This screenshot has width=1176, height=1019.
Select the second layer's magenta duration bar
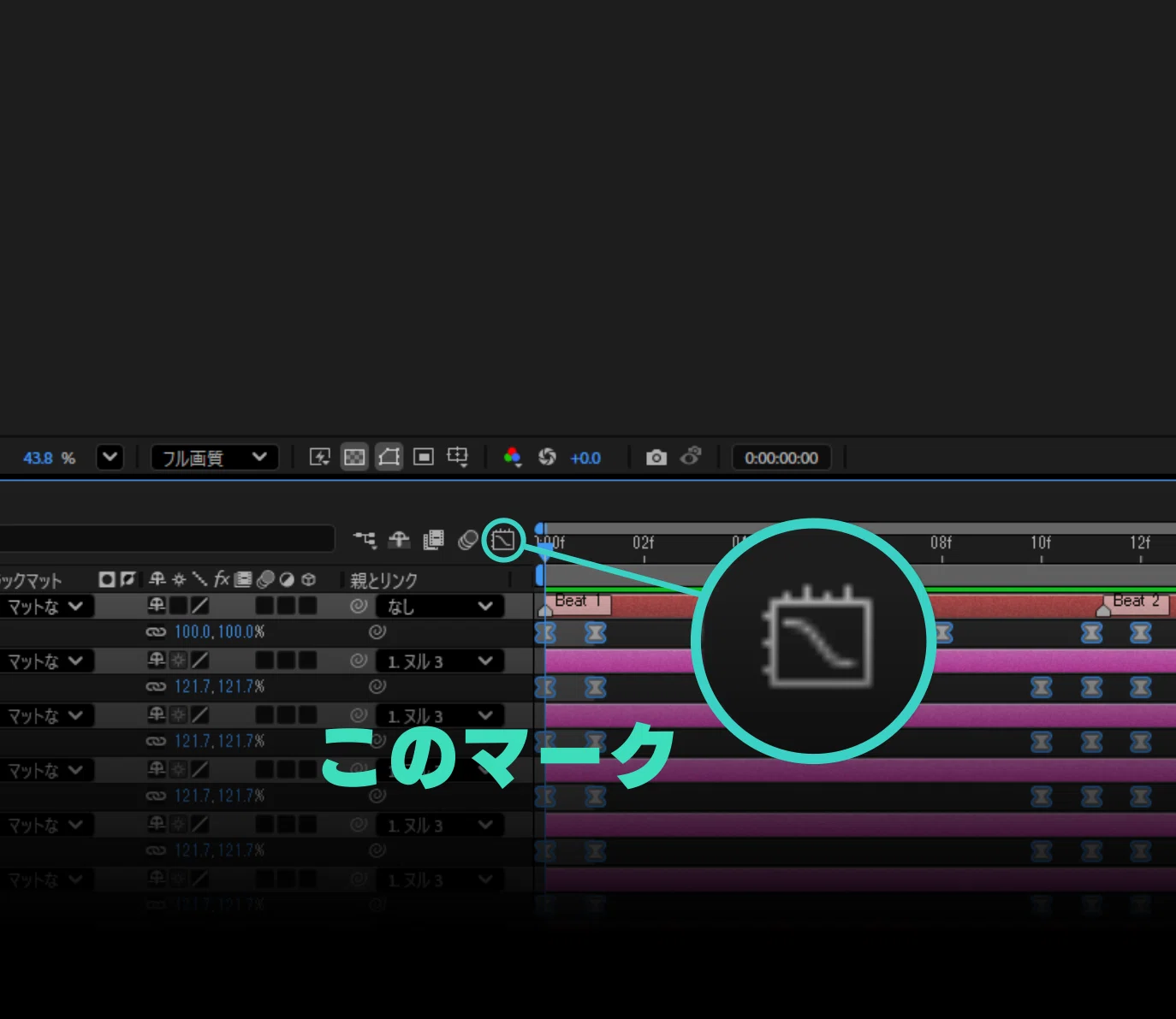pos(860,661)
